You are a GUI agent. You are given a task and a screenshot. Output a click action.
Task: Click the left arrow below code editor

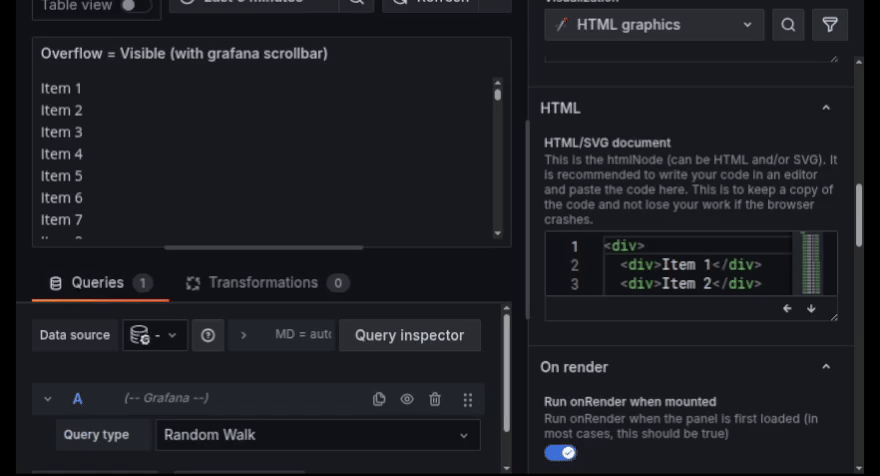tap(787, 308)
